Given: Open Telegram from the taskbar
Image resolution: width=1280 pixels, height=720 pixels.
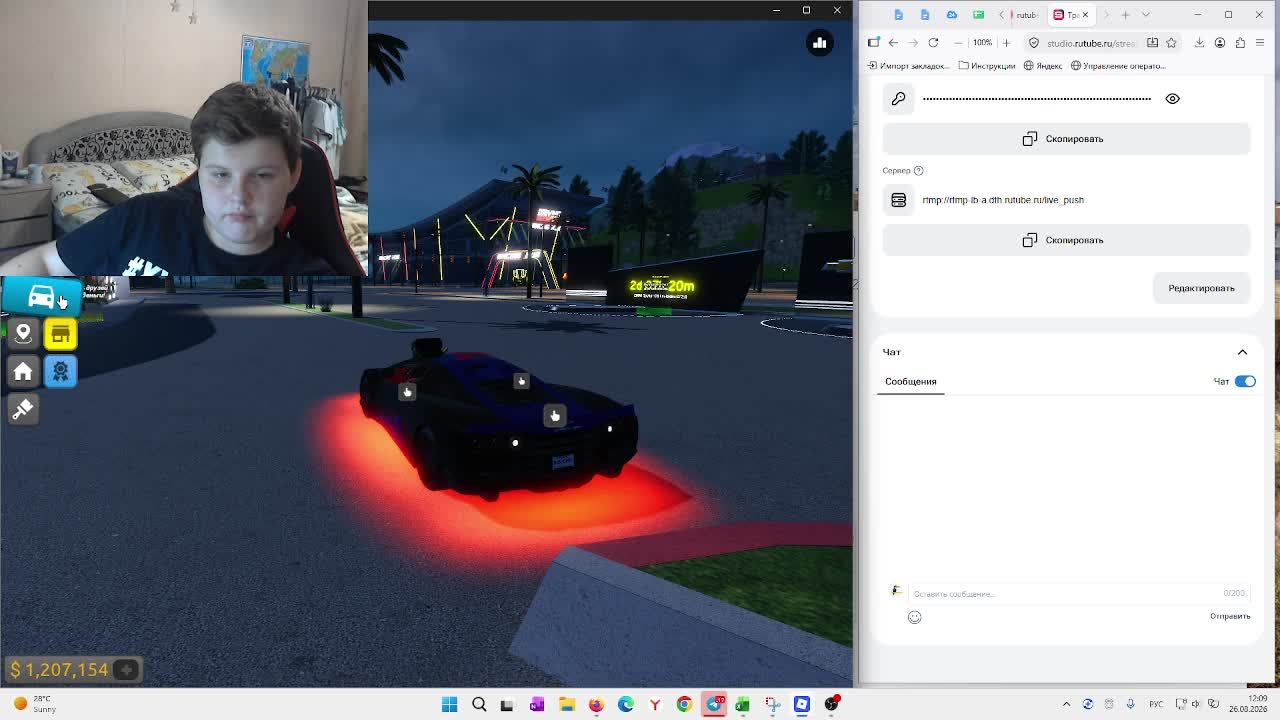Looking at the screenshot, I should 713,704.
